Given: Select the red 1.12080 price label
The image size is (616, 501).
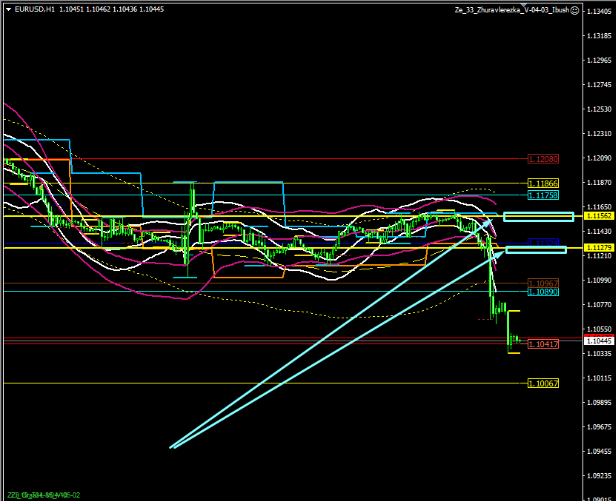Looking at the screenshot, I should coord(542,158).
